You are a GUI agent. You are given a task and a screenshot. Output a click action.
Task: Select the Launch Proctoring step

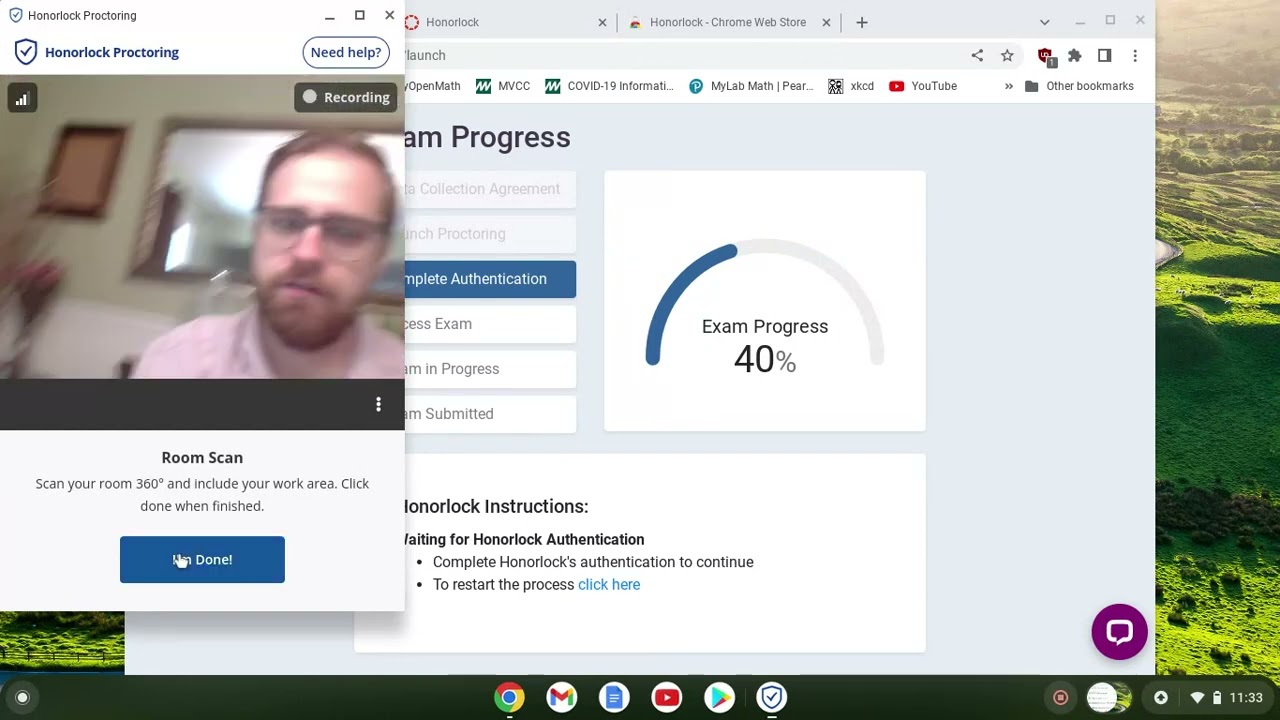[490, 234]
